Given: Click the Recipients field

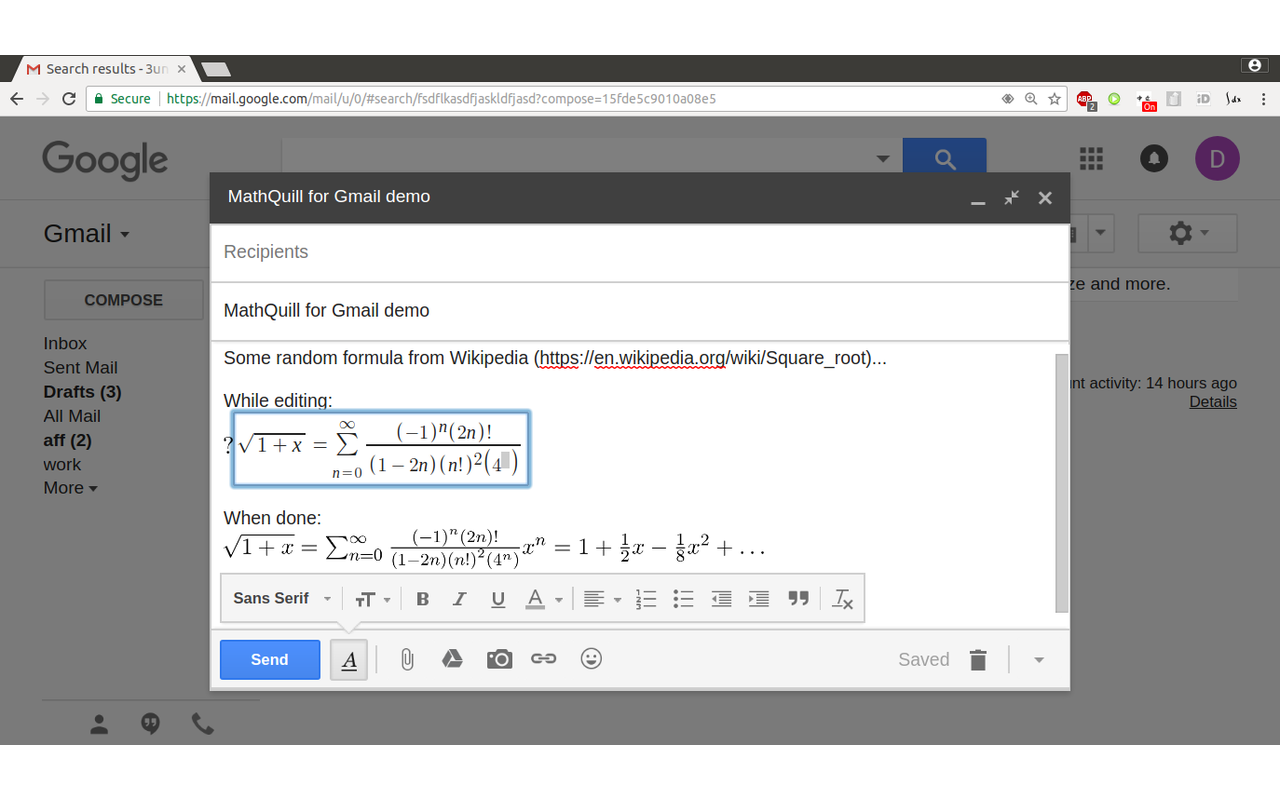Looking at the screenshot, I should pyautogui.click(x=640, y=252).
